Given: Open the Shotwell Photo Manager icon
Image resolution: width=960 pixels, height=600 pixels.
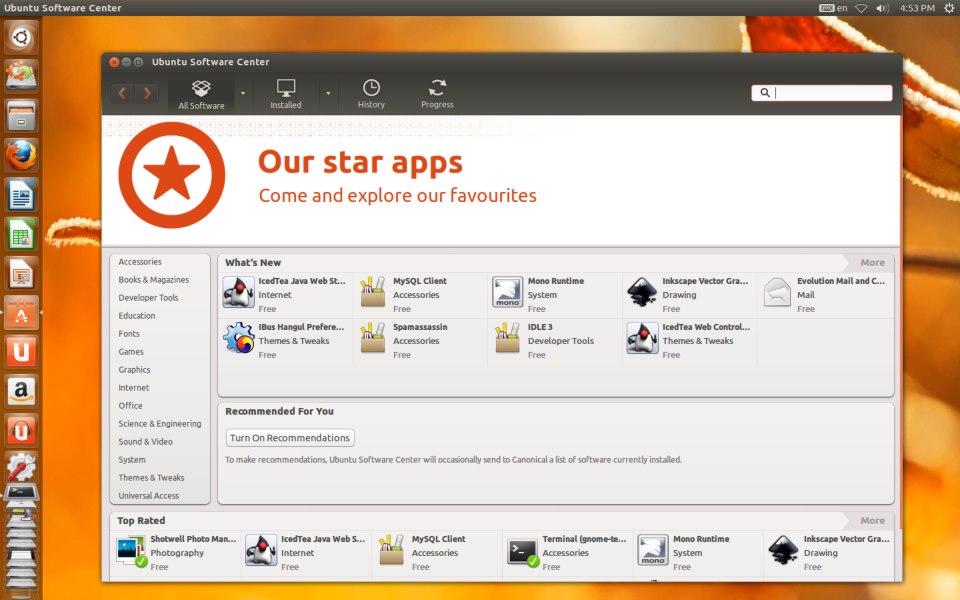Looking at the screenshot, I should tap(131, 550).
